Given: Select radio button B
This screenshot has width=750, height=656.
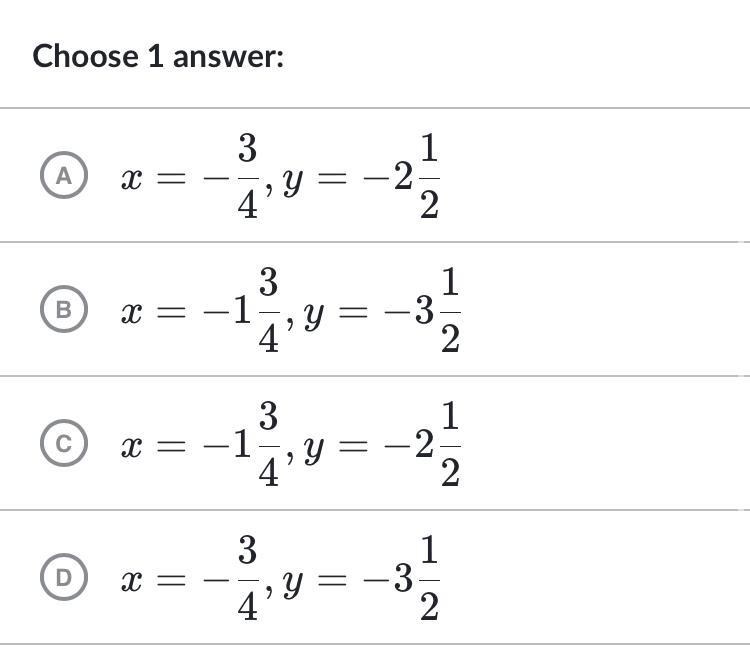Looking at the screenshot, I should coord(64,309).
